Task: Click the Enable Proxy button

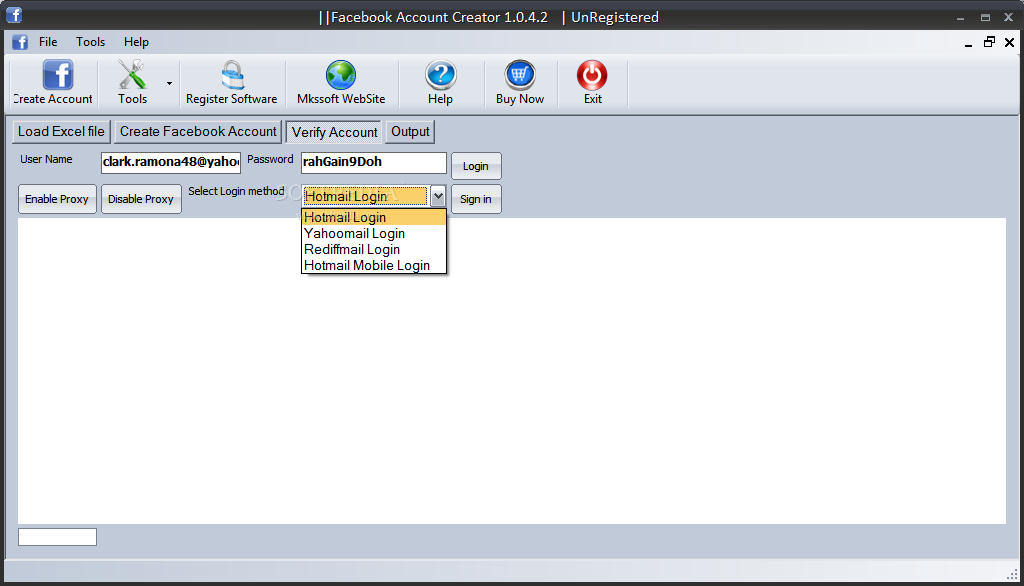Action: 57,199
